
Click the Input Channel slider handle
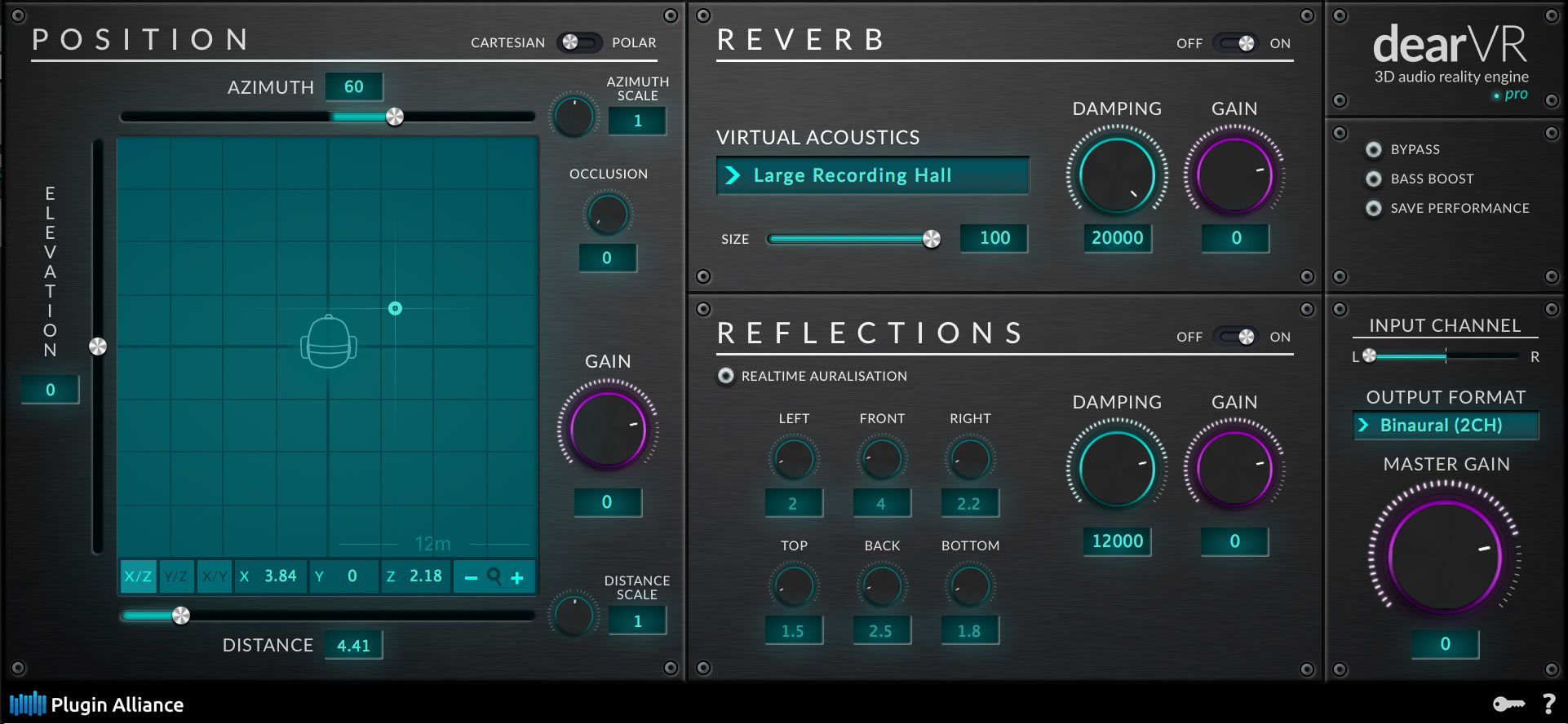[1370, 355]
